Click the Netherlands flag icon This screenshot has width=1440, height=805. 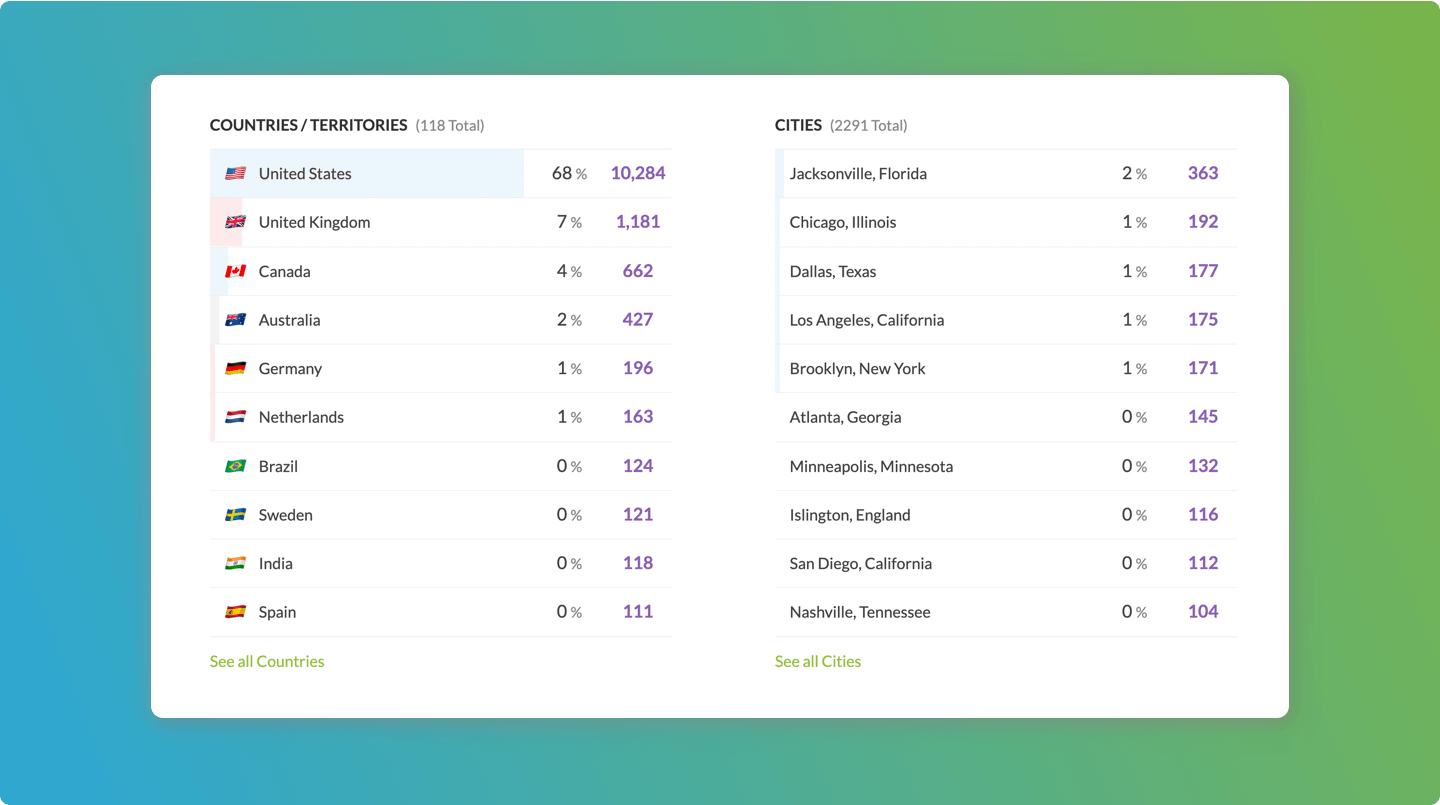(235, 417)
